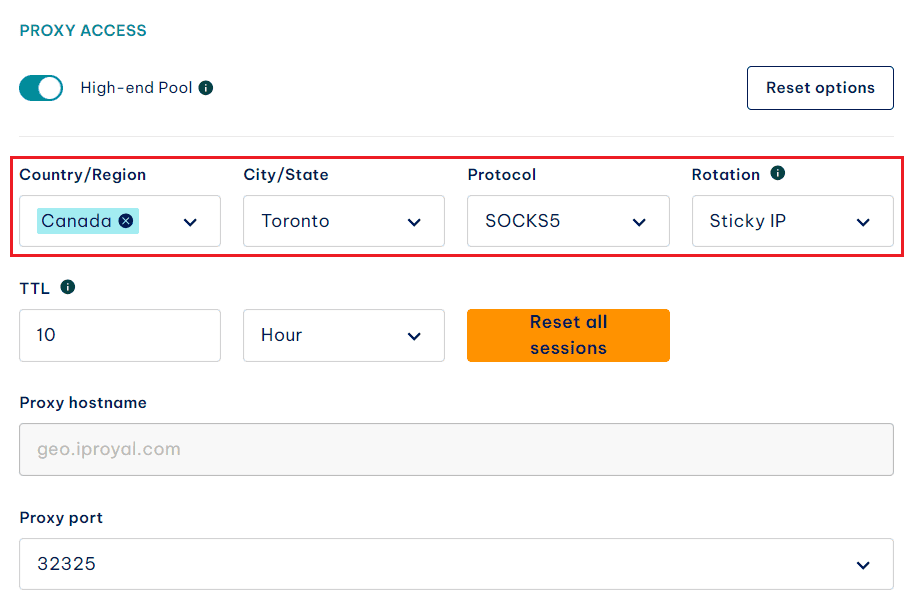Click the TTL value input field
912x603 pixels.
119,335
